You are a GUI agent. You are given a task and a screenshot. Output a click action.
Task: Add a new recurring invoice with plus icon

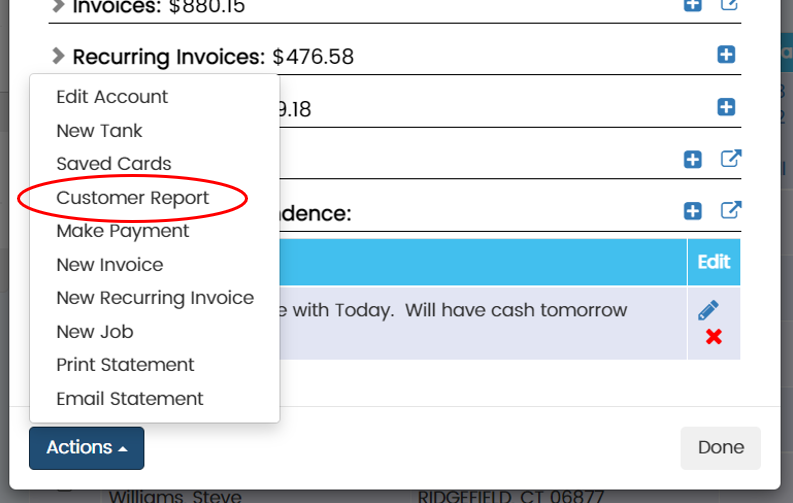726,55
